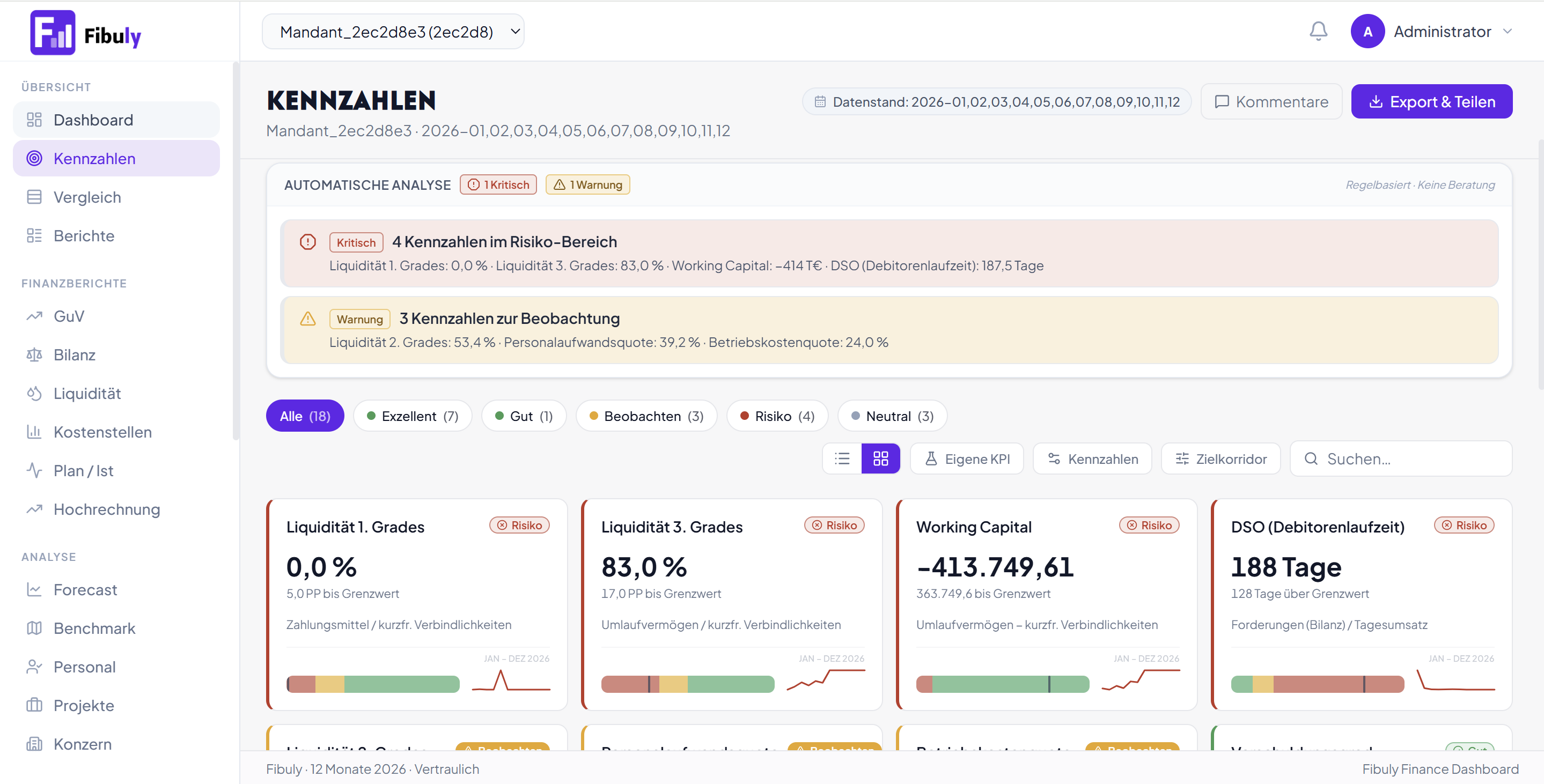
Task: Open the Bilanz report
Action: pyautogui.click(x=116, y=355)
